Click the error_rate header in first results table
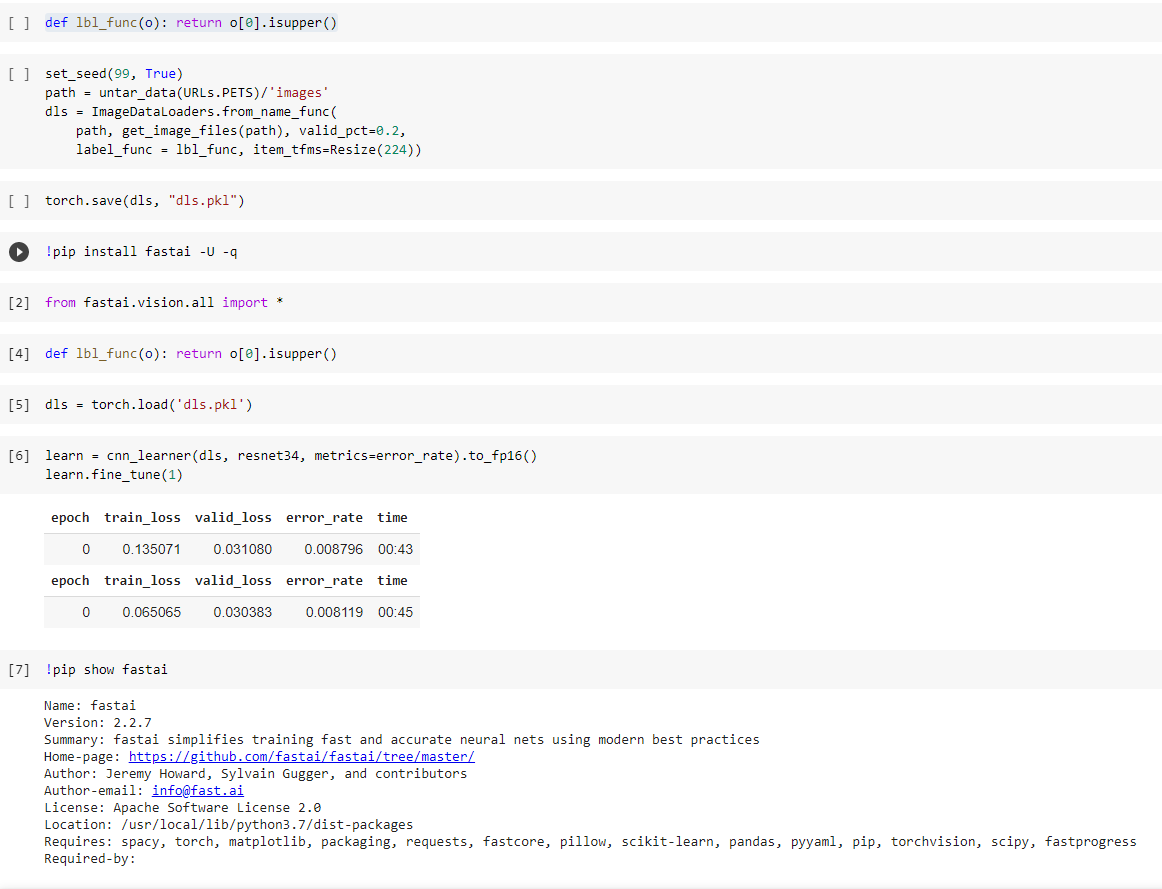Screen dimensions: 1162x889 click(x=324, y=518)
